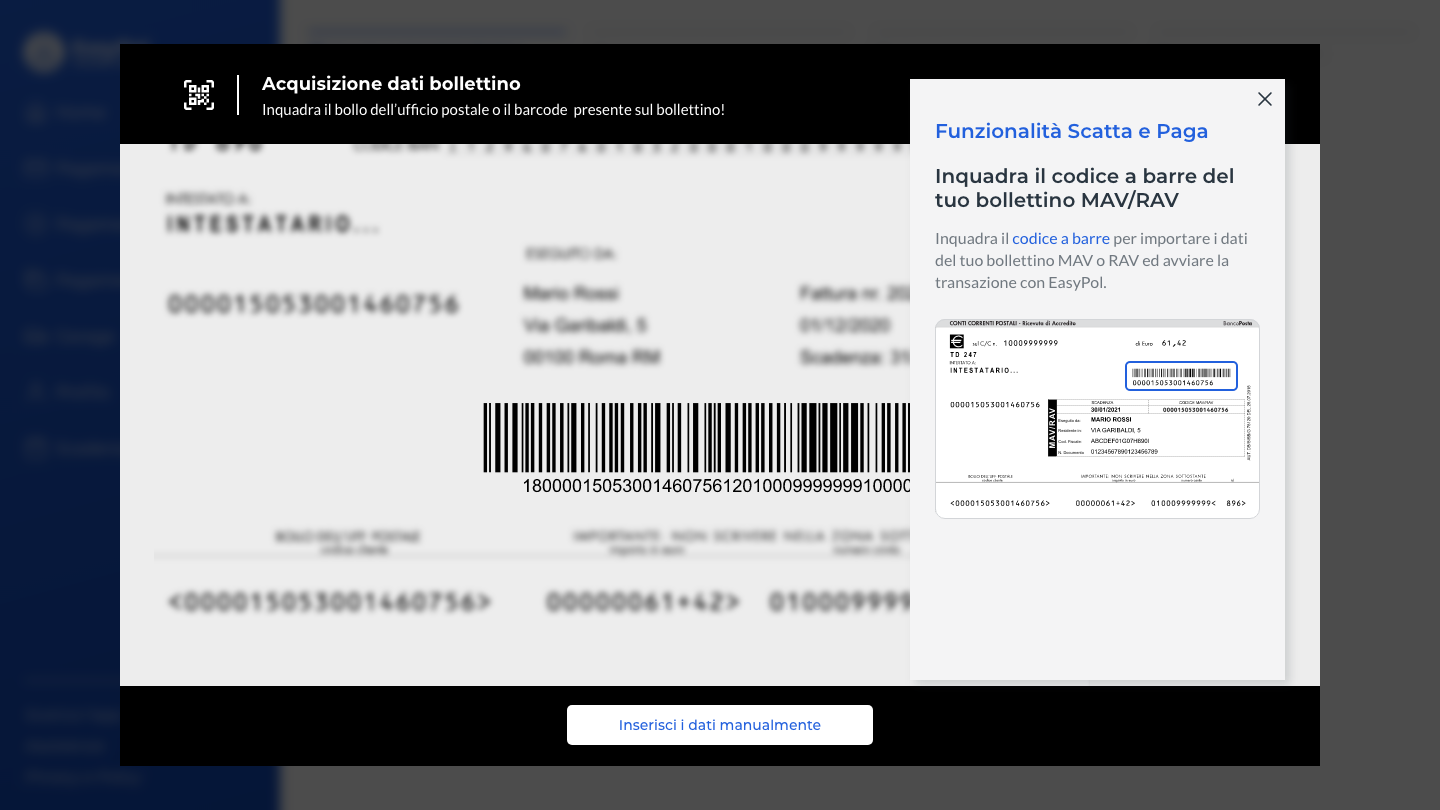Open the codice a barre link
The height and width of the screenshot is (810, 1440).
1061,238
